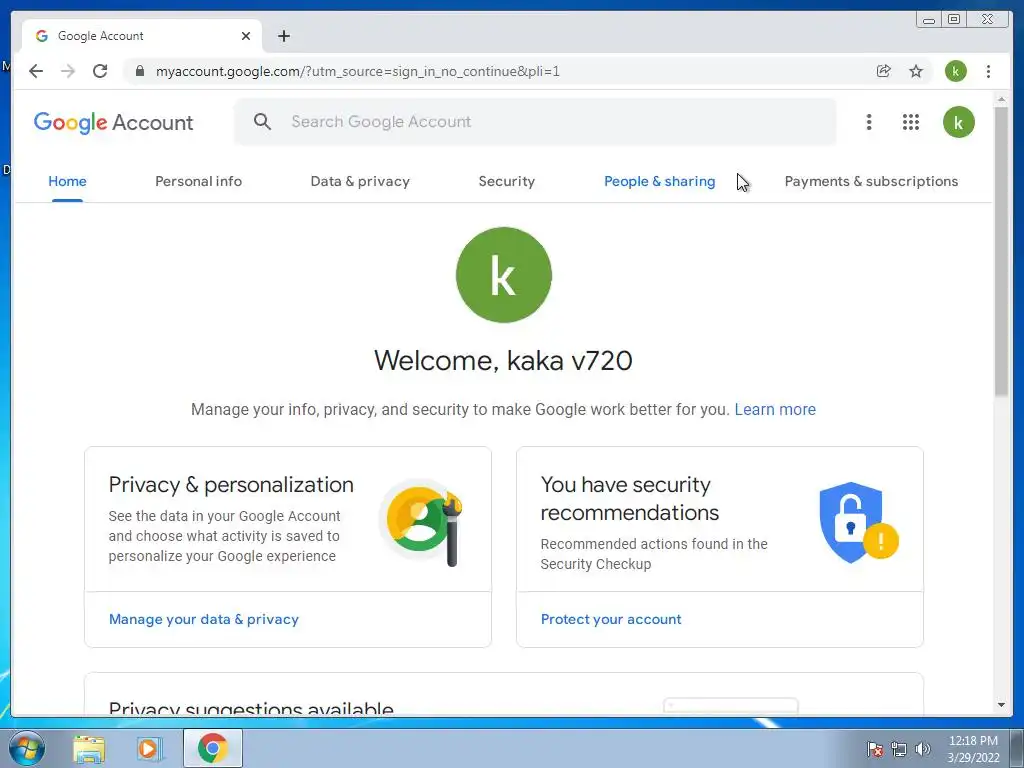Click the security shield warning icon
1024x768 pixels.
point(858,523)
